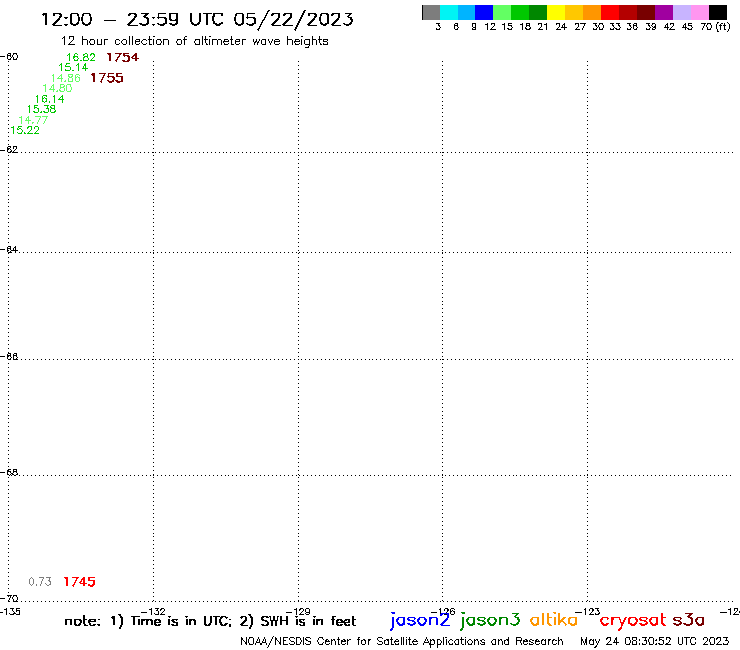Click the s3a satellite legend label
This screenshot has width=740, height=650.
point(689,620)
